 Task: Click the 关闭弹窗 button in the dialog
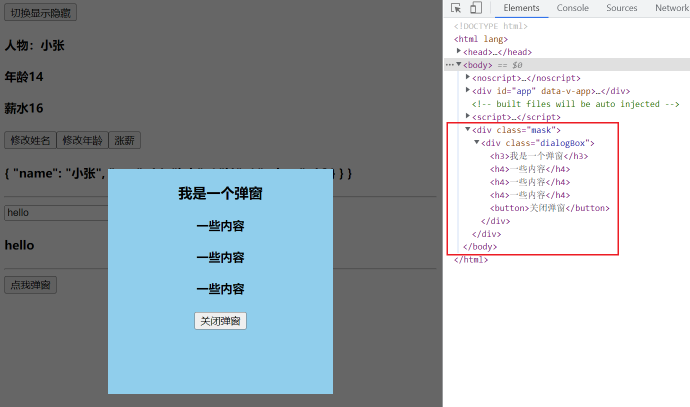(220, 321)
